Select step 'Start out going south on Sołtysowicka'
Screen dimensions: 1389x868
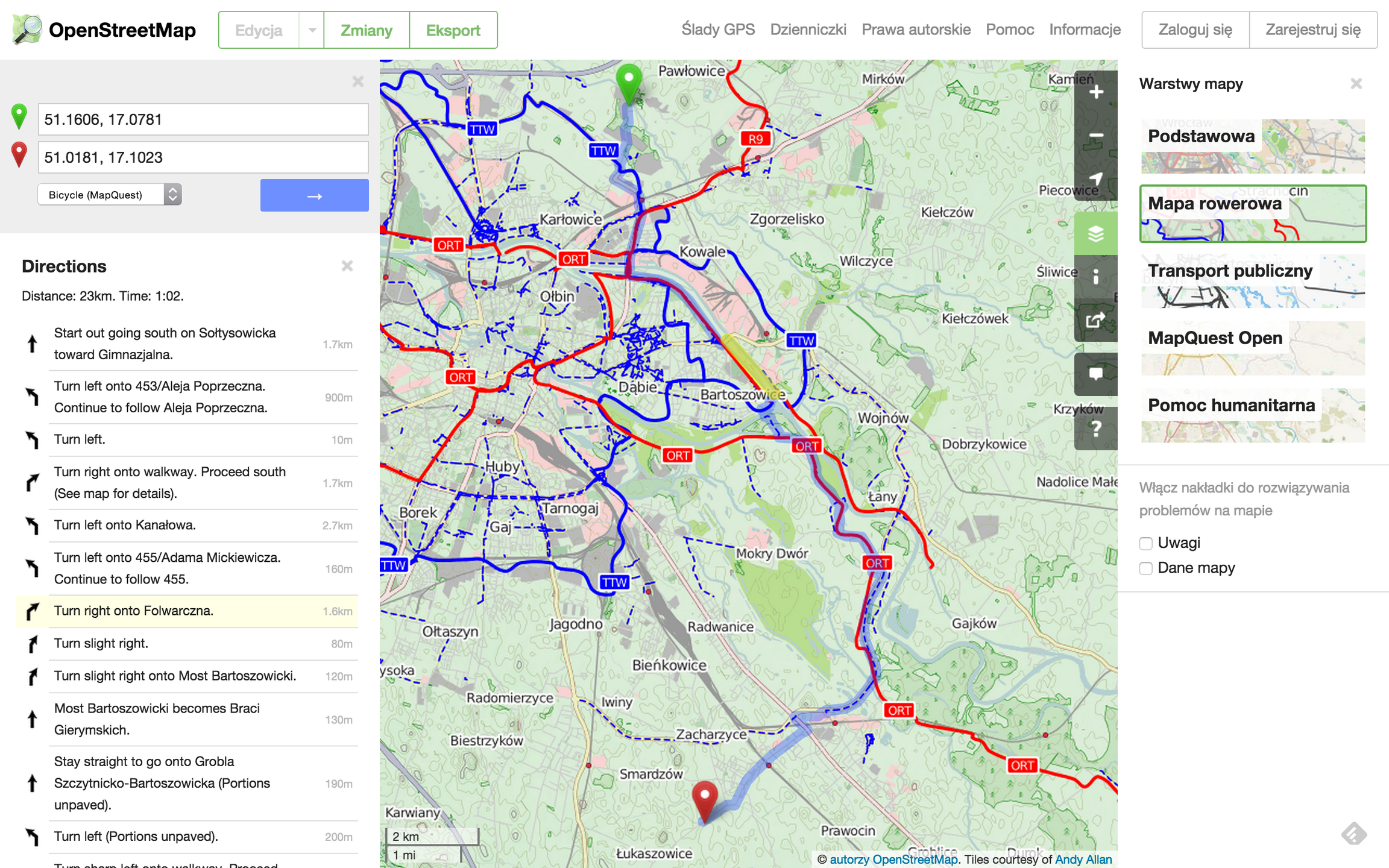(188, 344)
